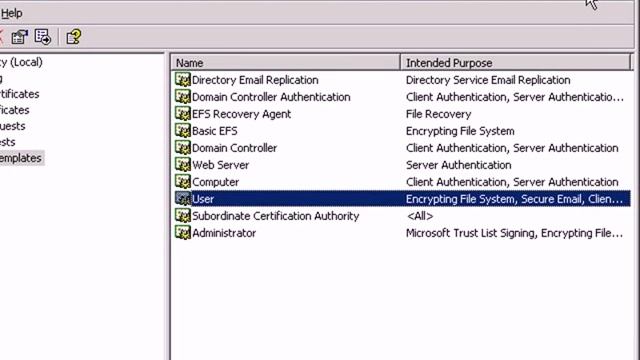Click the Properties toolbar icon
This screenshot has height=360, width=640.
pos(19,37)
